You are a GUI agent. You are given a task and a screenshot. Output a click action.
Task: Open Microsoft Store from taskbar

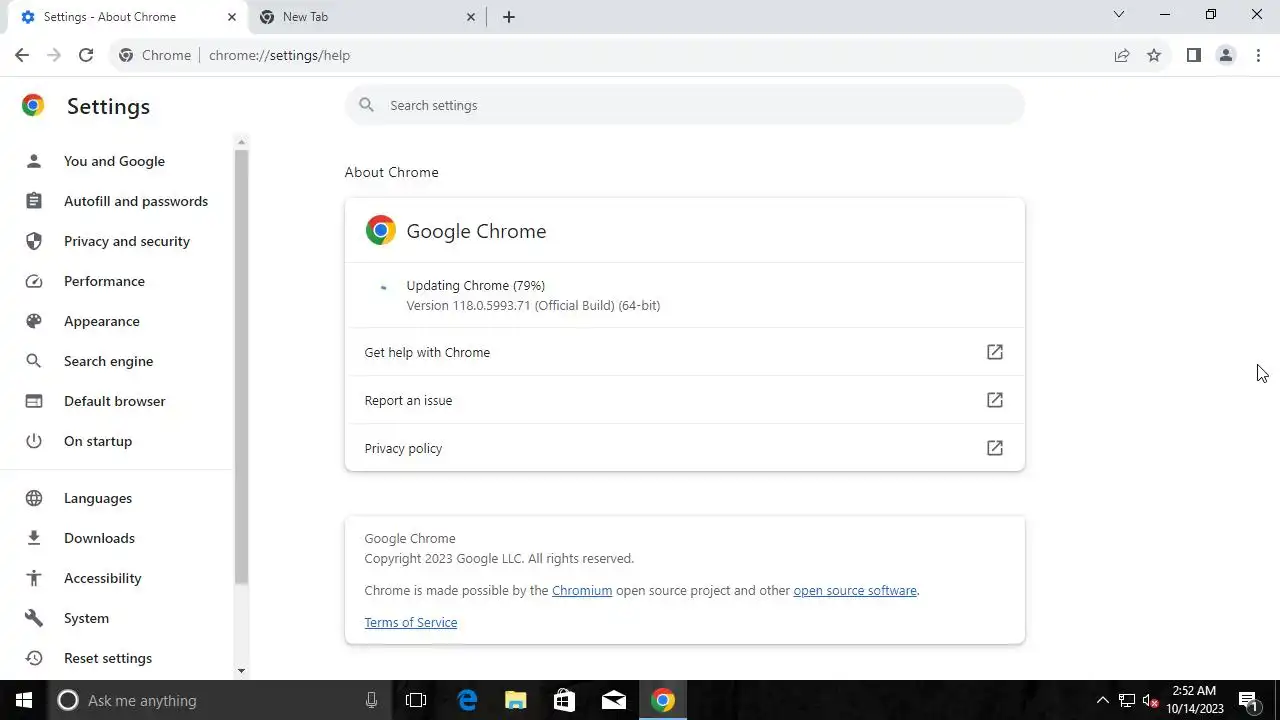tap(565, 700)
